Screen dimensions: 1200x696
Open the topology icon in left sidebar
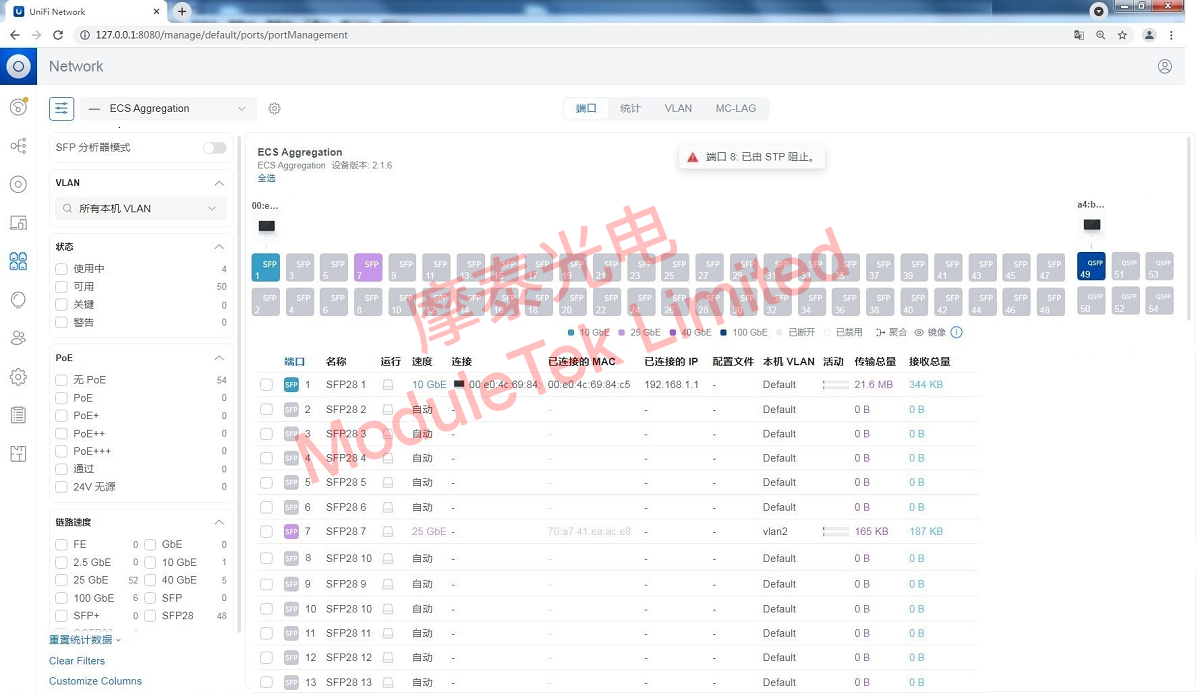coord(18,146)
